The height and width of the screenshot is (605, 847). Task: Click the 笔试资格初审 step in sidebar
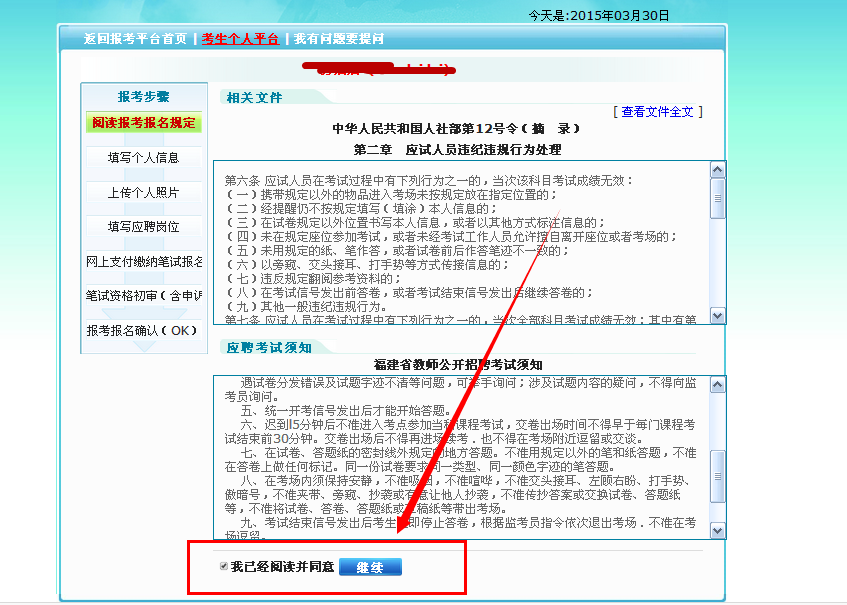tap(144, 296)
